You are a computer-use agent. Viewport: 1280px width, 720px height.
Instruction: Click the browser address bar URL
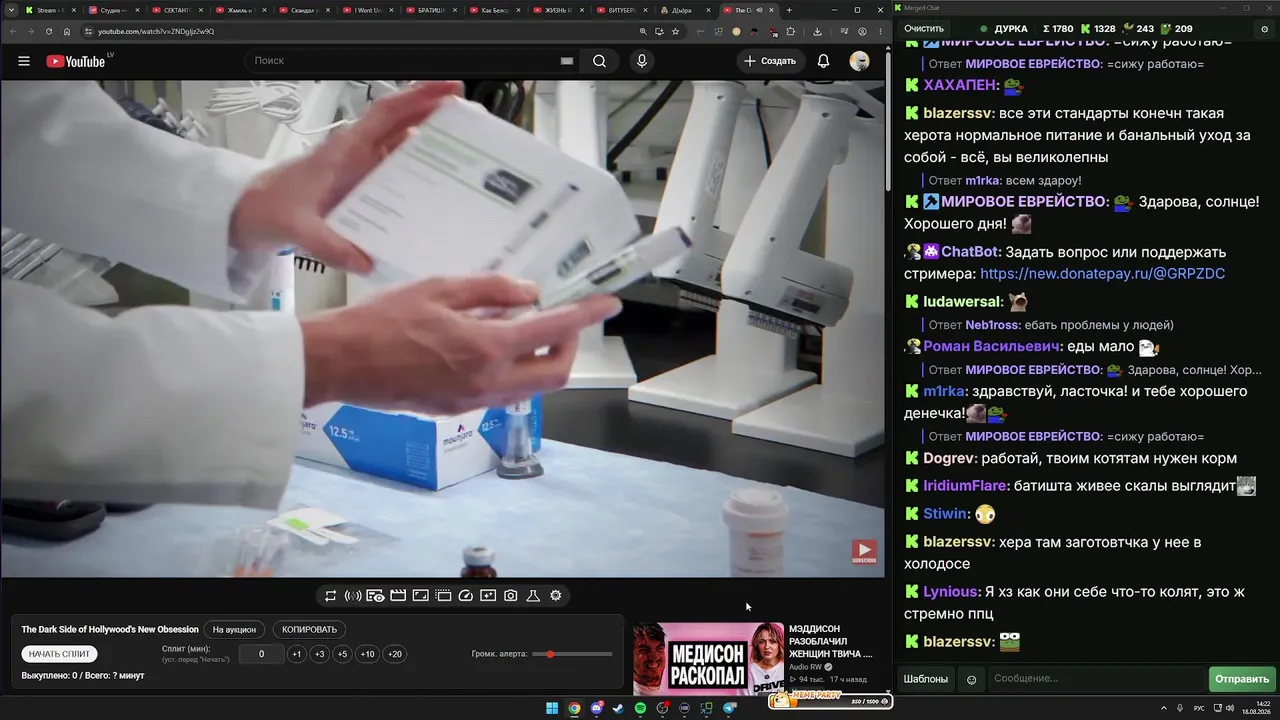[156, 31]
